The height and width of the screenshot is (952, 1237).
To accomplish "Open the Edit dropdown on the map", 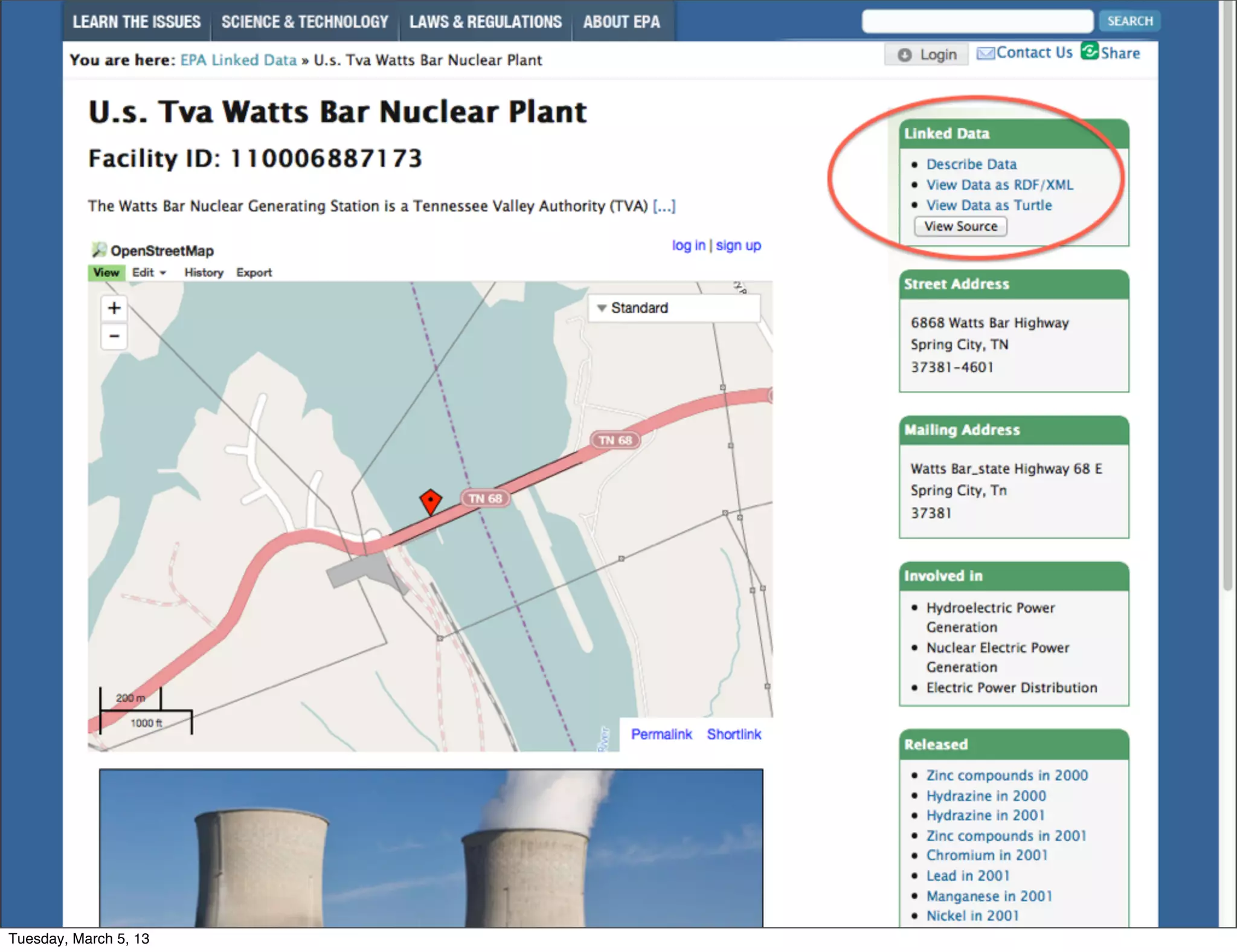I will [149, 272].
